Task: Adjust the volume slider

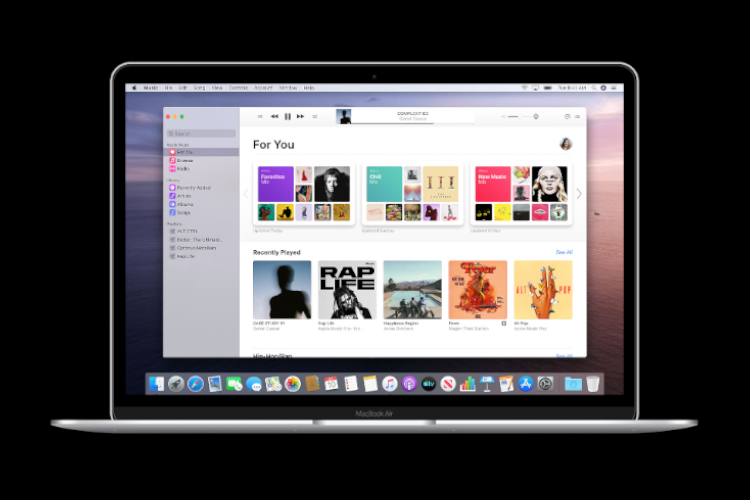Action: click(x=513, y=116)
